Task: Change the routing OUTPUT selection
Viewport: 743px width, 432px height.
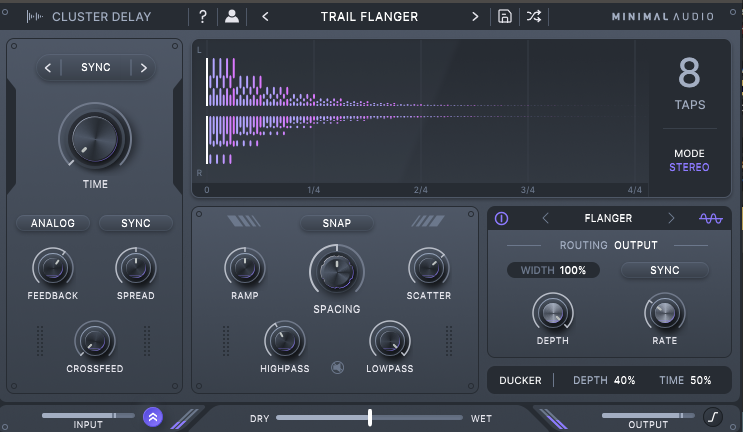Action: pyautogui.click(x=636, y=244)
